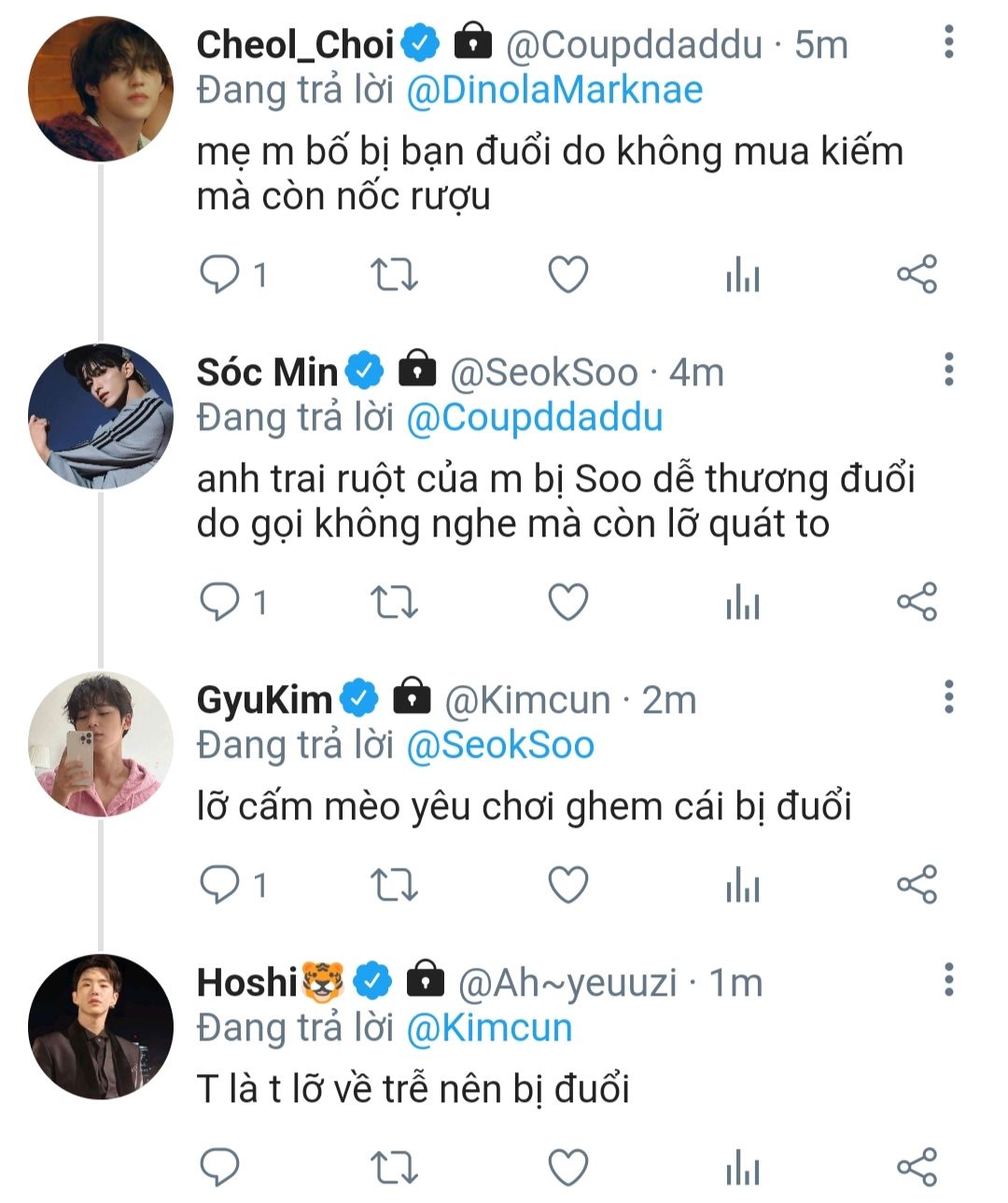
Task: Open more options menu on Sóc Min's tweet
Action: point(949,371)
